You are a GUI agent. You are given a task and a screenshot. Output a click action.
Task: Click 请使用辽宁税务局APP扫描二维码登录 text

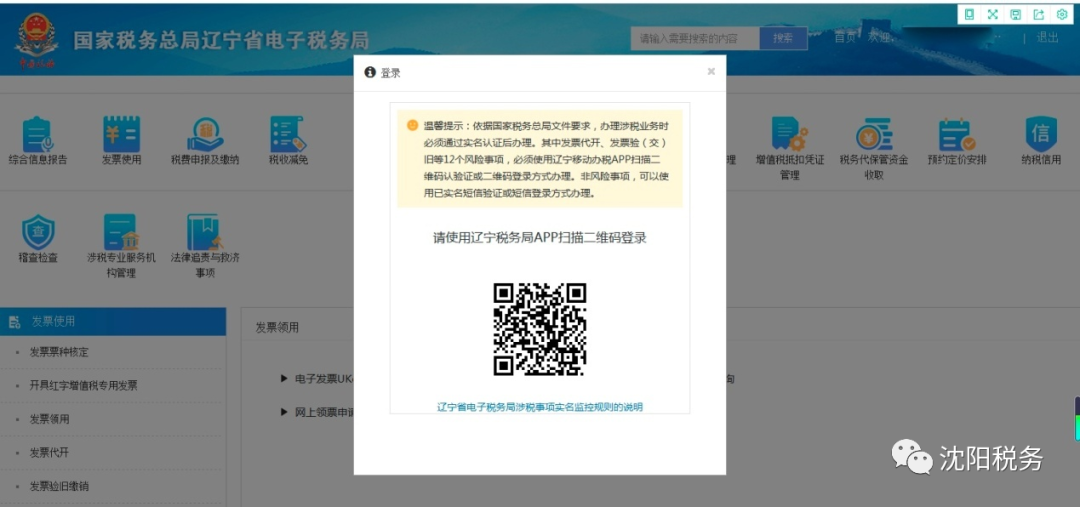point(540,238)
